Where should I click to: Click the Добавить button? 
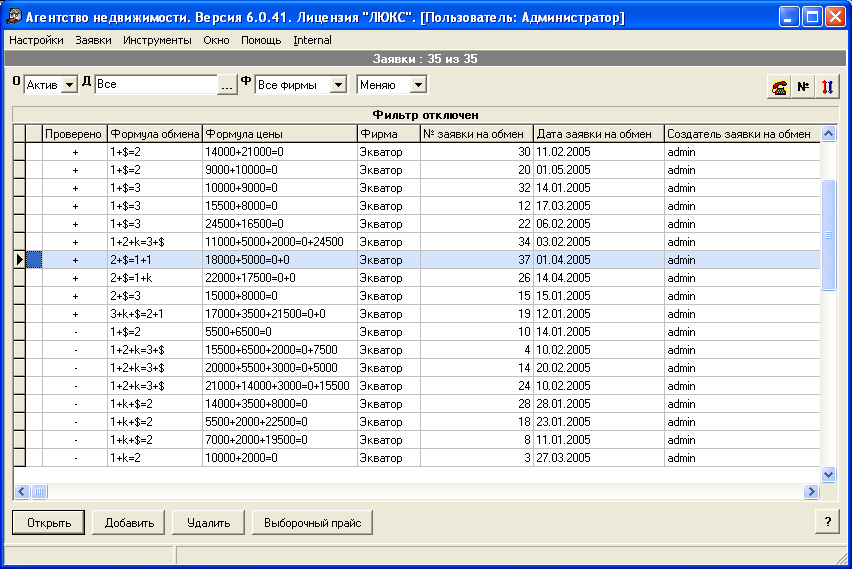129,523
